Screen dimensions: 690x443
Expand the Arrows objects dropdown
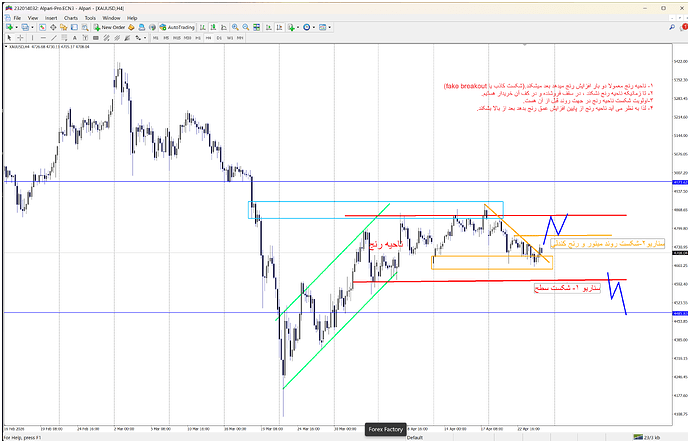(x=145, y=38)
